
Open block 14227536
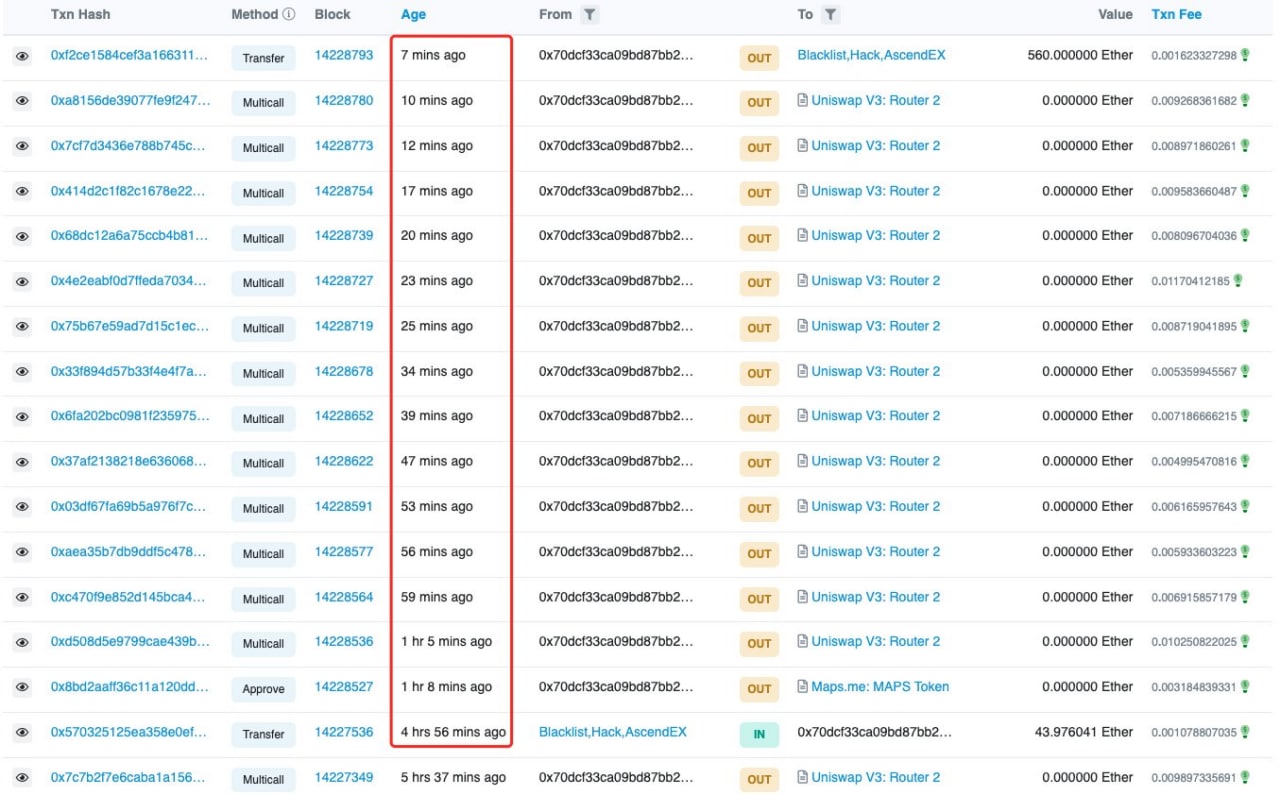344,732
